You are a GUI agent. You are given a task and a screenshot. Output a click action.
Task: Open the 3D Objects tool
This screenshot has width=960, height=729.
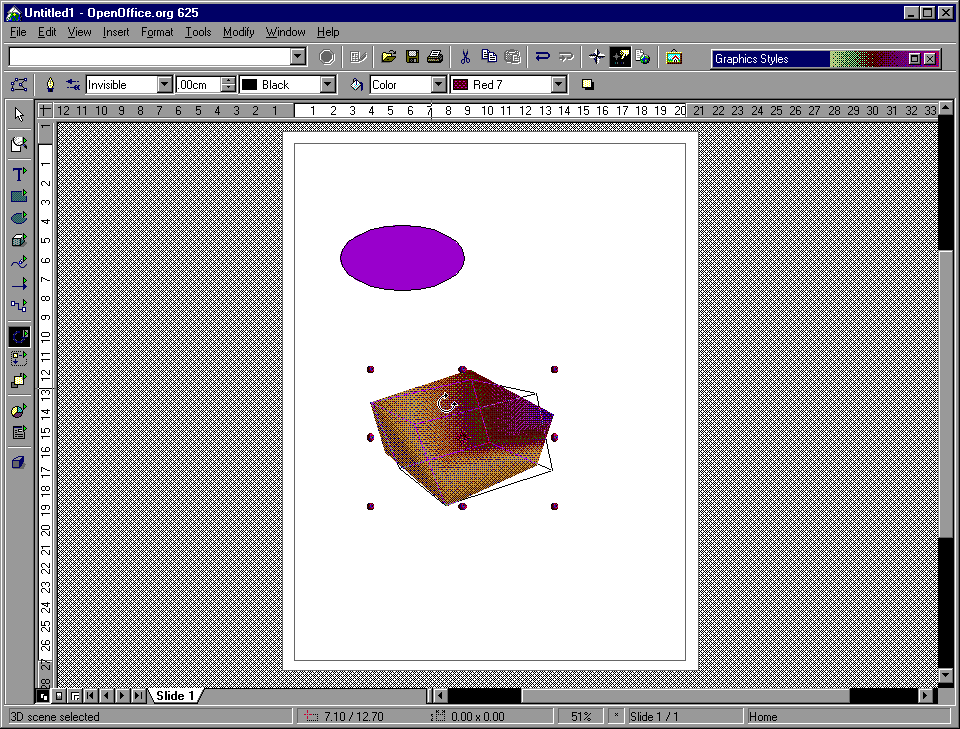(18, 240)
